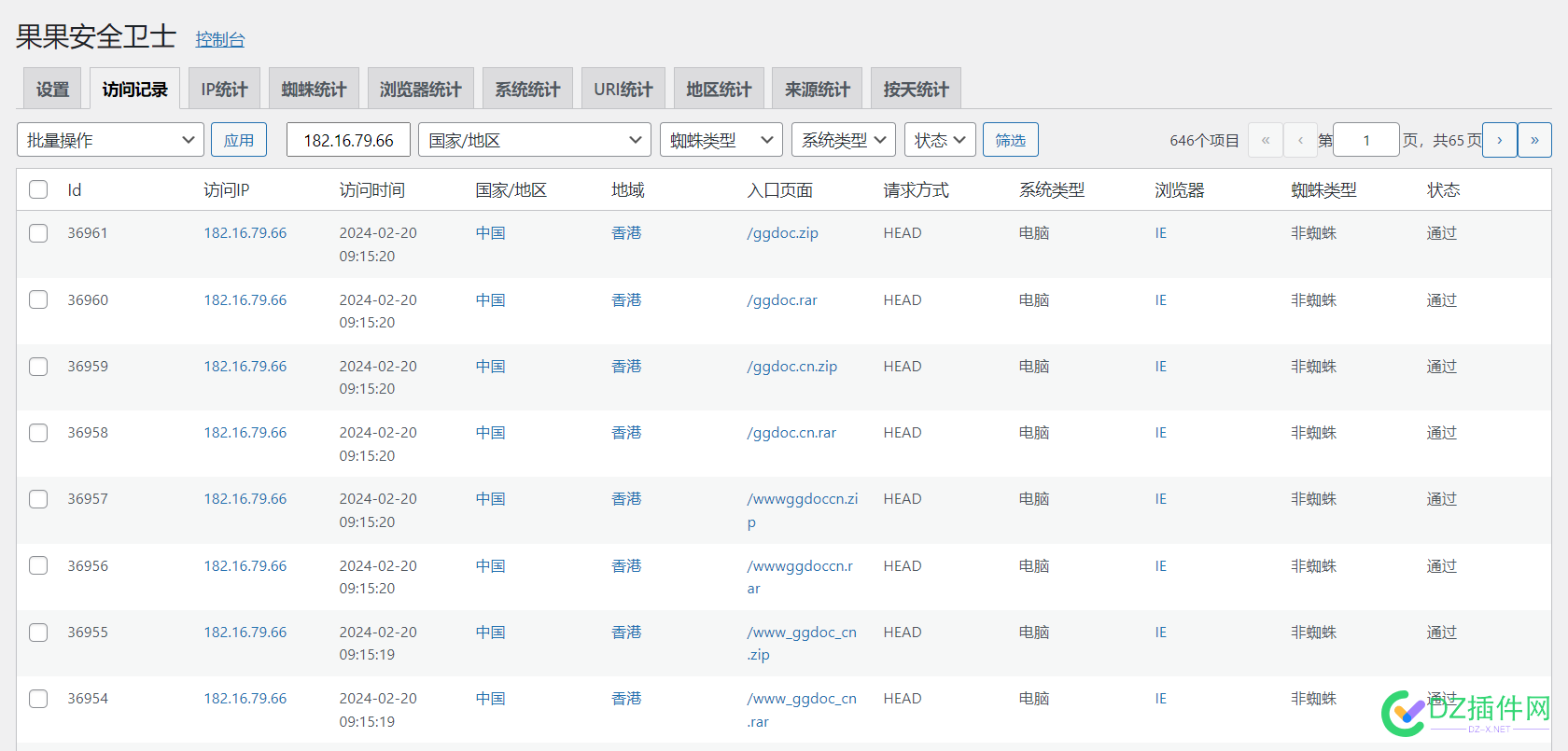Tick checkbox for record 36956

tap(38, 565)
